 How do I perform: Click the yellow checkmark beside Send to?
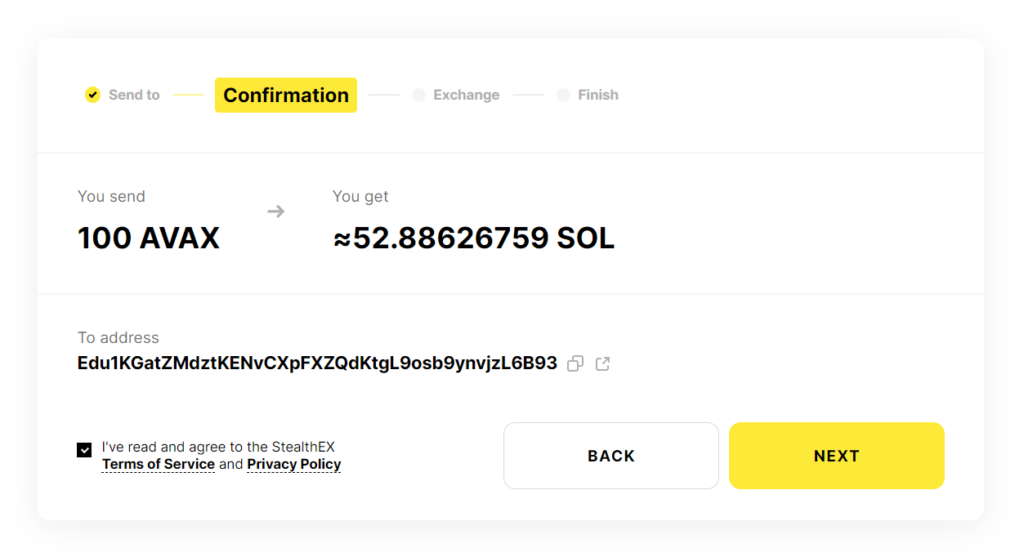(x=93, y=95)
